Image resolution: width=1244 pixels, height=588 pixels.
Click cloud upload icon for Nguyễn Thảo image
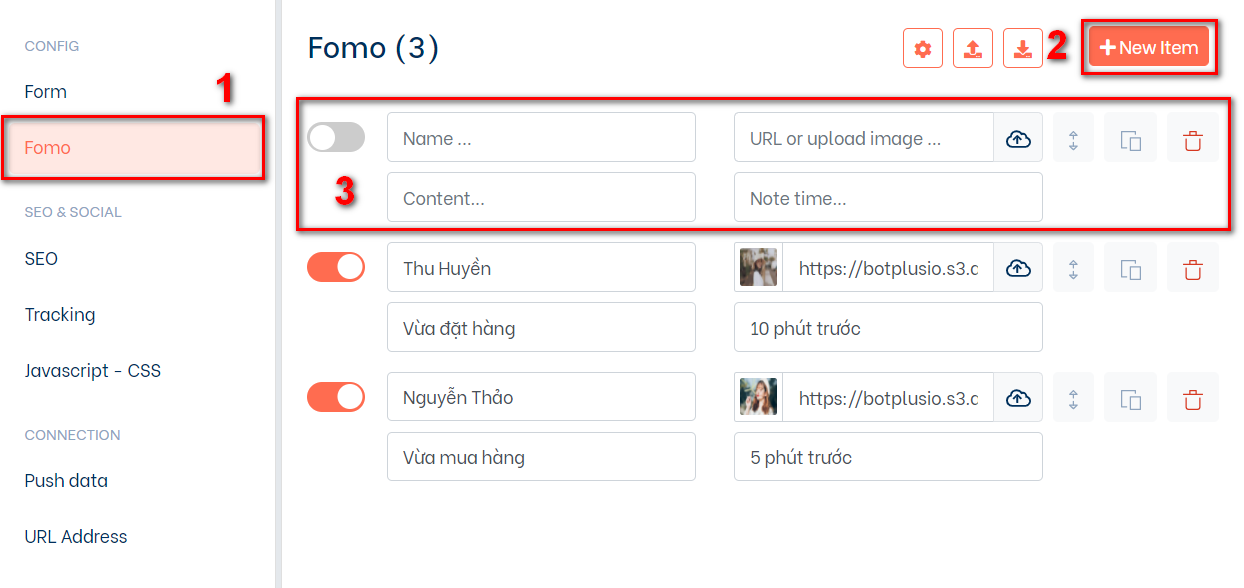(x=1018, y=398)
